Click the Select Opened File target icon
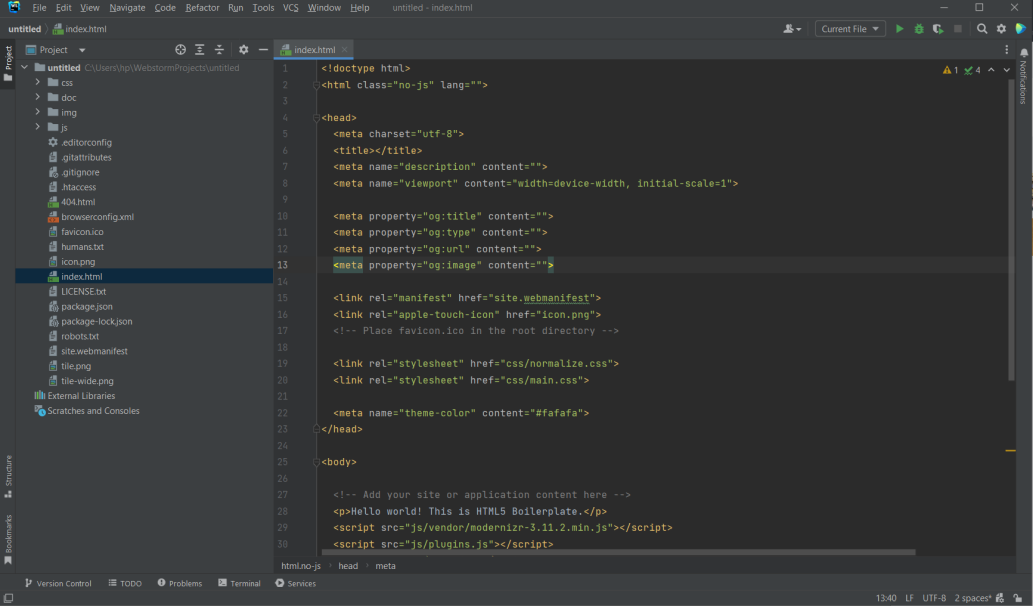This screenshot has width=1033, height=606. click(x=180, y=50)
